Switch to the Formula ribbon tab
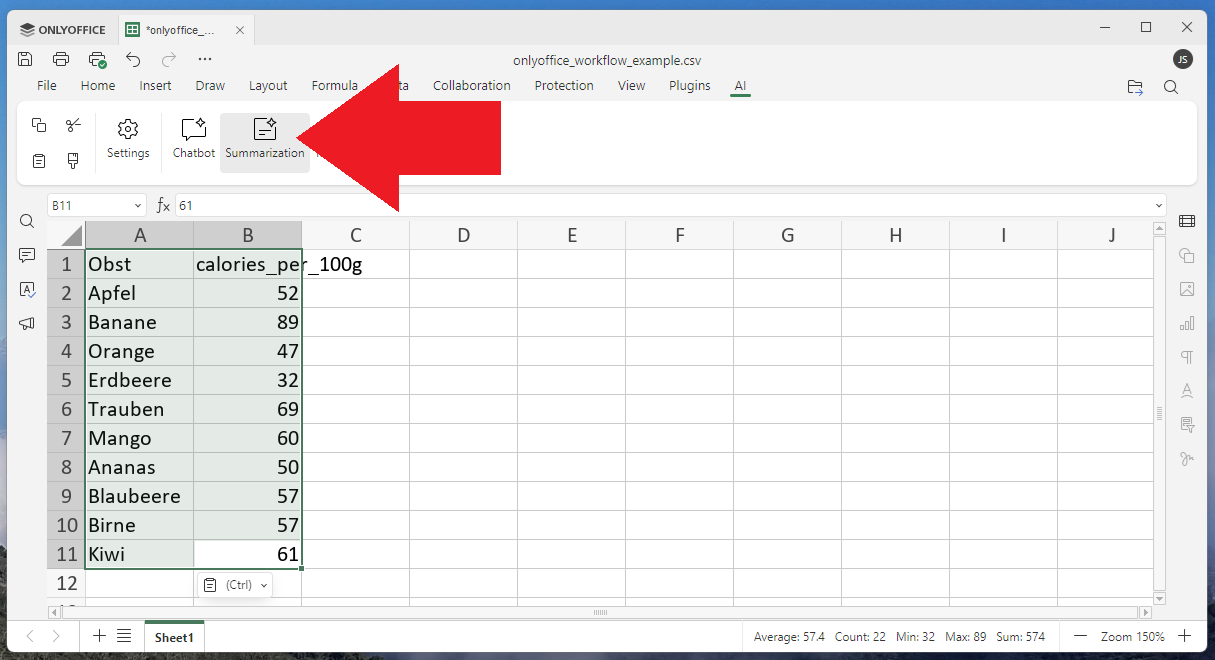The height and width of the screenshot is (660, 1215). 334,86
